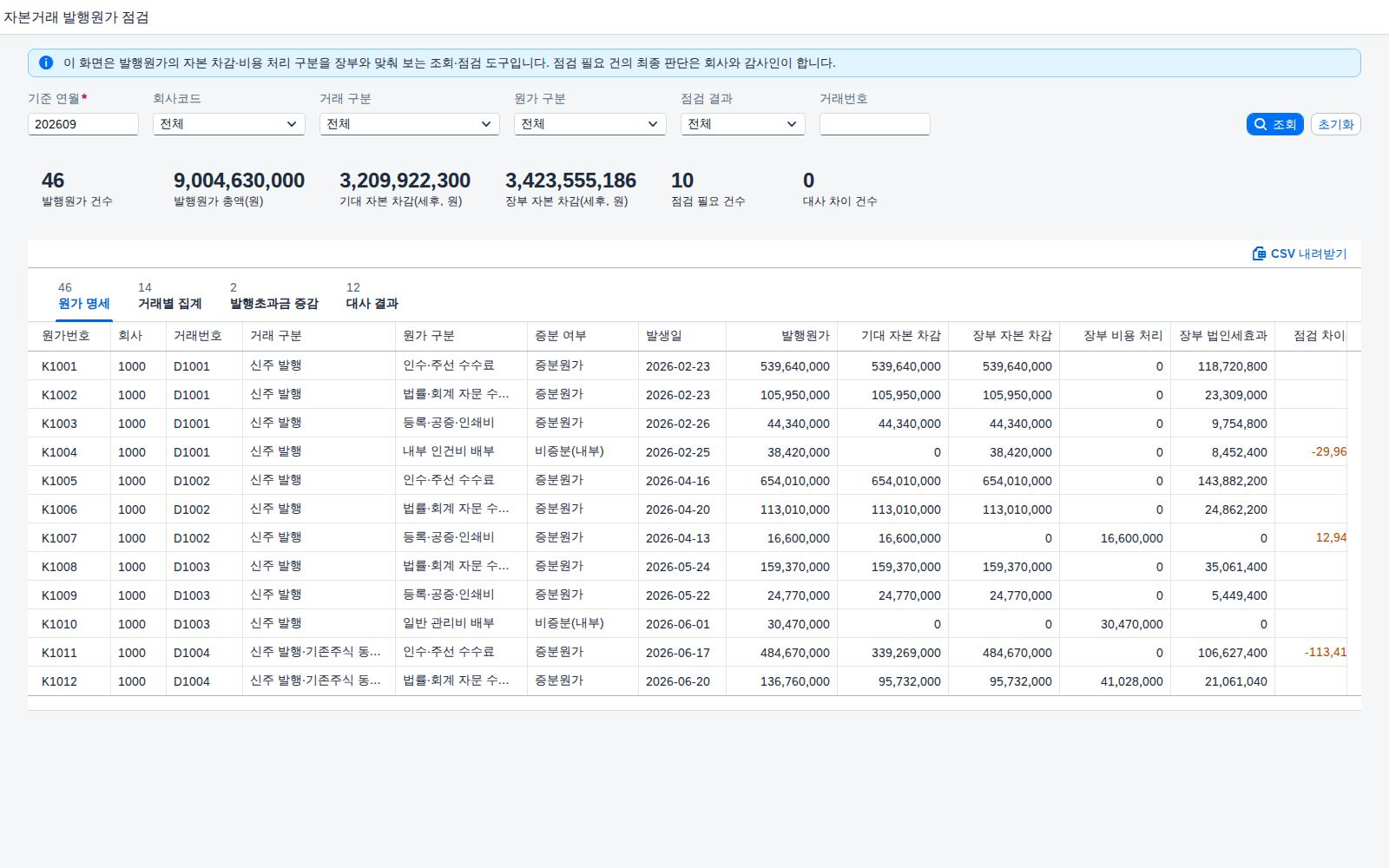This screenshot has width=1389, height=868.
Task: Click the 점검 필요 건수 value 10
Action: [x=682, y=181]
